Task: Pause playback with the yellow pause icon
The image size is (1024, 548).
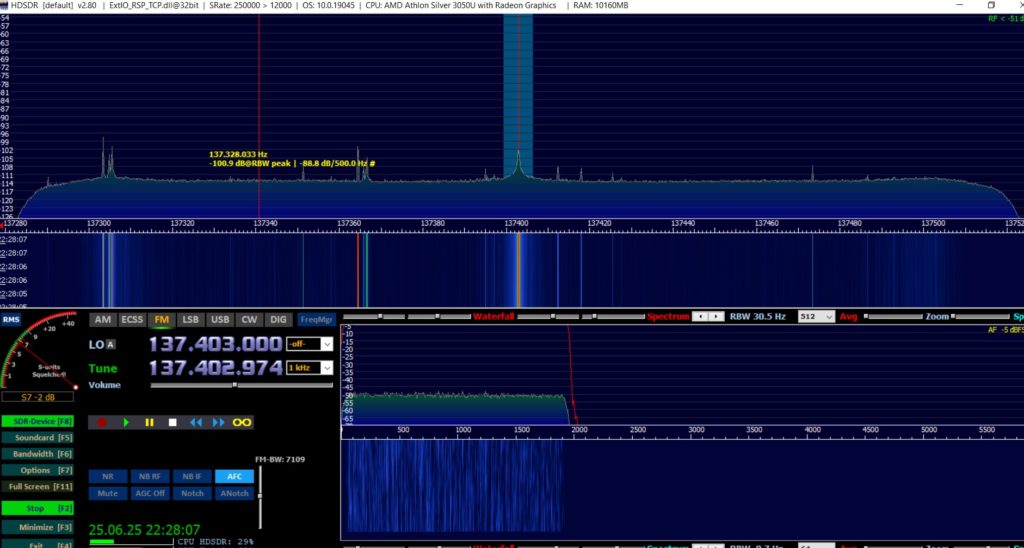Action: click(x=150, y=423)
